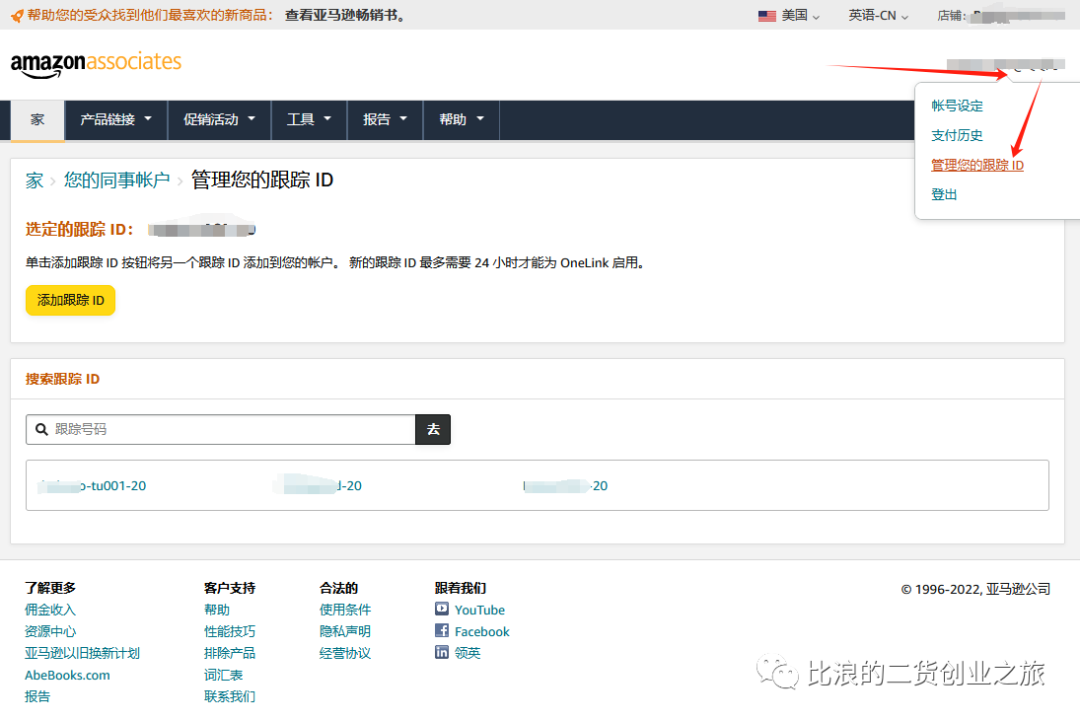Click the search magnifier icon

point(42,429)
